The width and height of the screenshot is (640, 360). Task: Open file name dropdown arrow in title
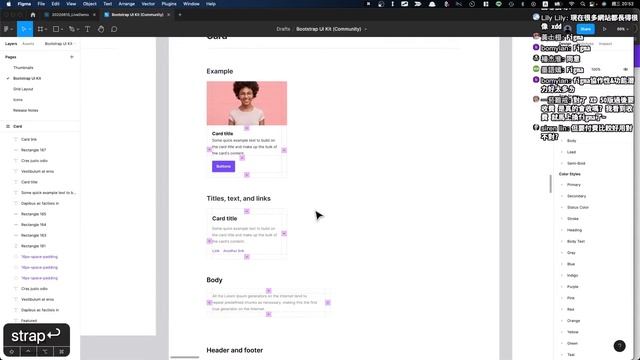pyautogui.click(x=366, y=29)
